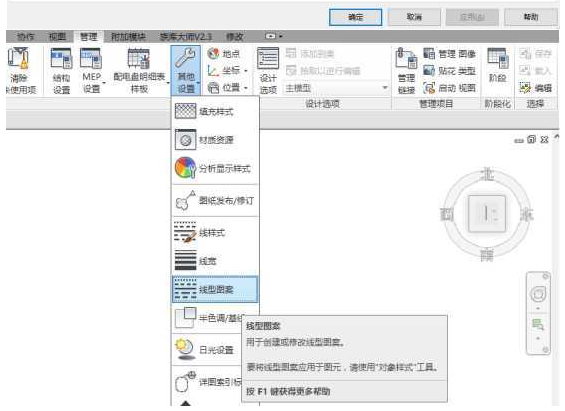The width and height of the screenshot is (565, 411).
Task: Open the 阶段 phases tool
Action: point(498,66)
